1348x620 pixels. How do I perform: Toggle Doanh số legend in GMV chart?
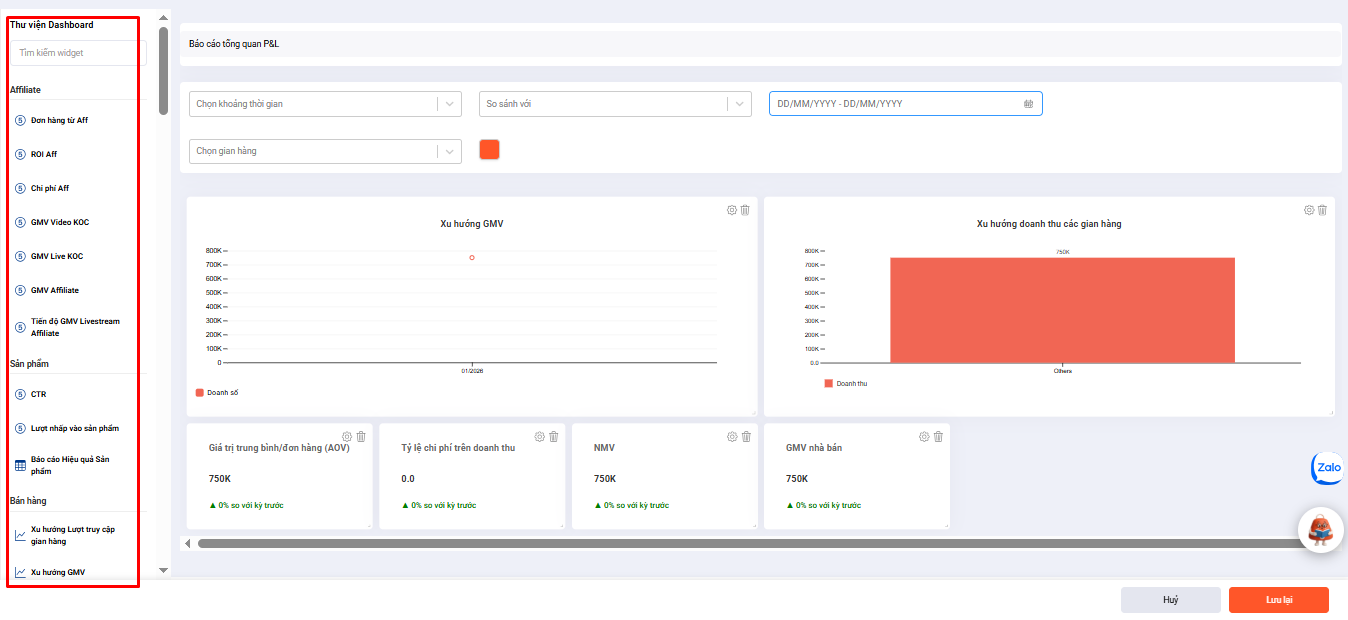coord(216,393)
